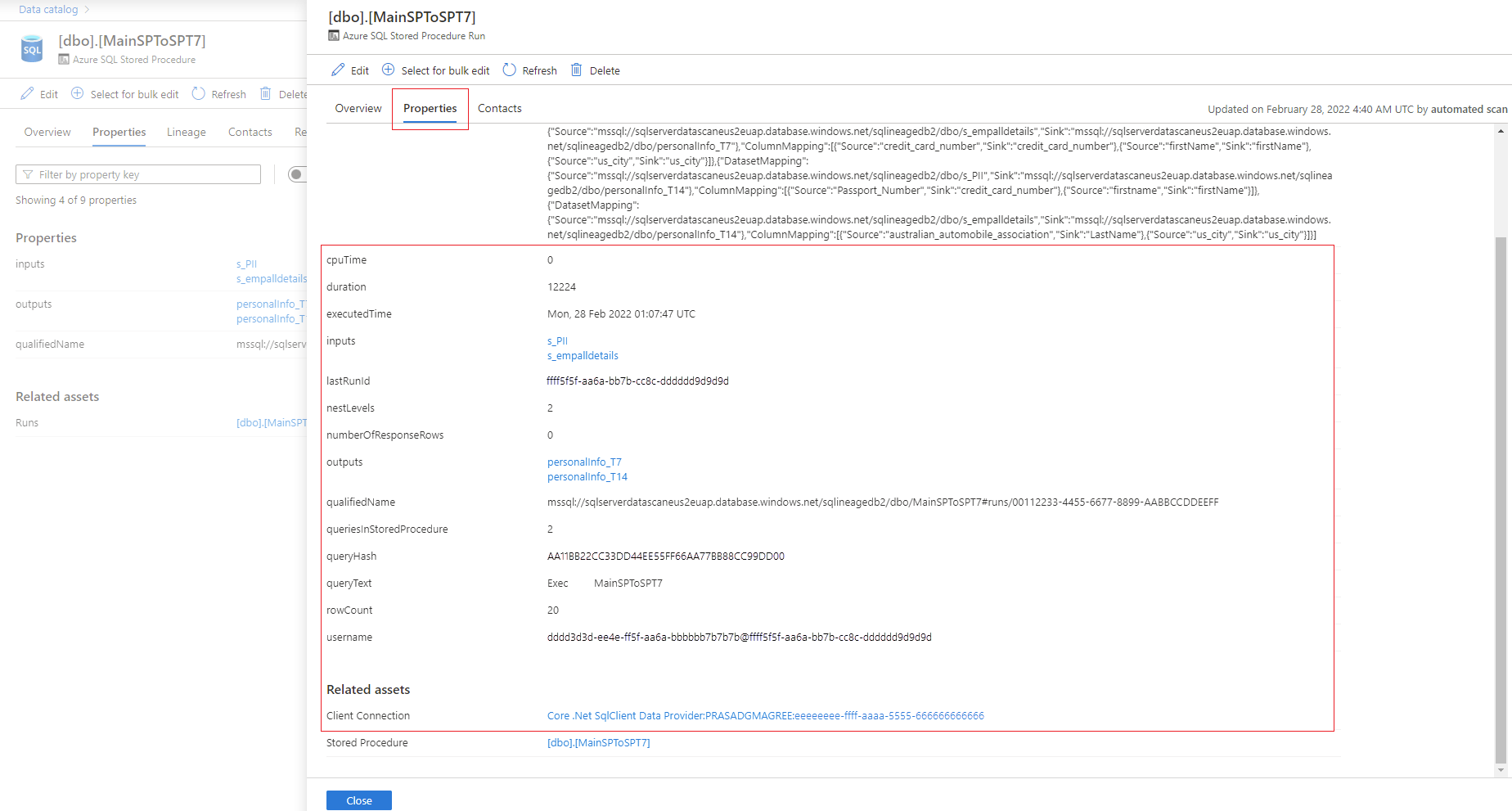Open the s_empalldetails link in the background properties
Screen dimensions: 1512x811
272,279
